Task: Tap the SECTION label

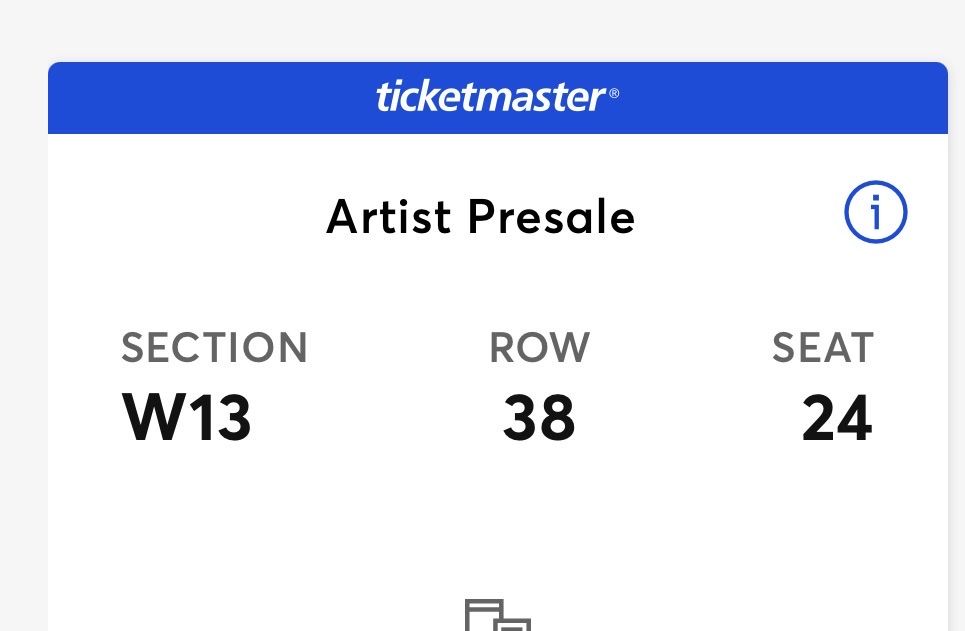Action: pyautogui.click(x=214, y=348)
